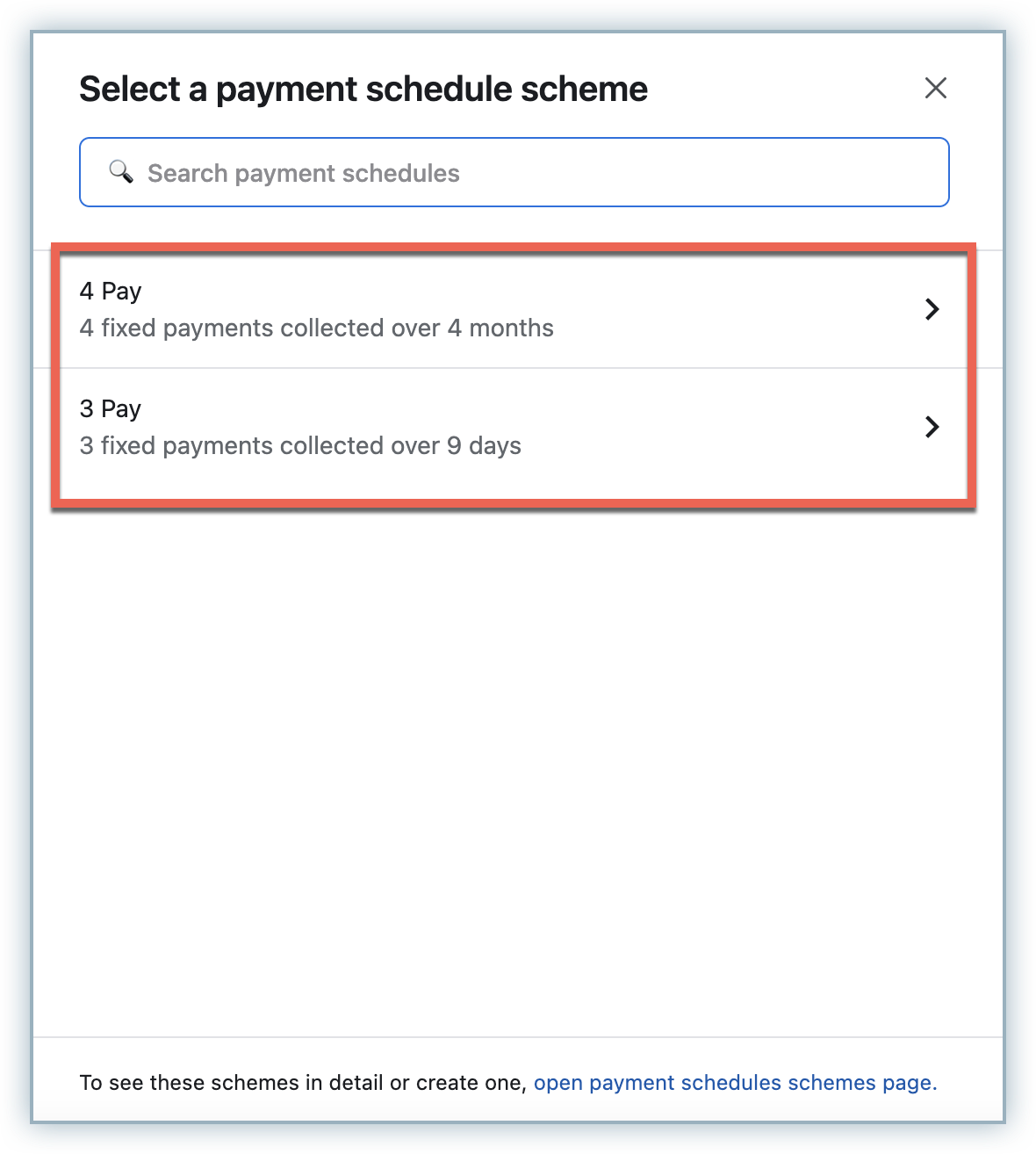Expand the 3 Pay chevron arrow
This screenshot has height=1154, width=1036.
932,427
